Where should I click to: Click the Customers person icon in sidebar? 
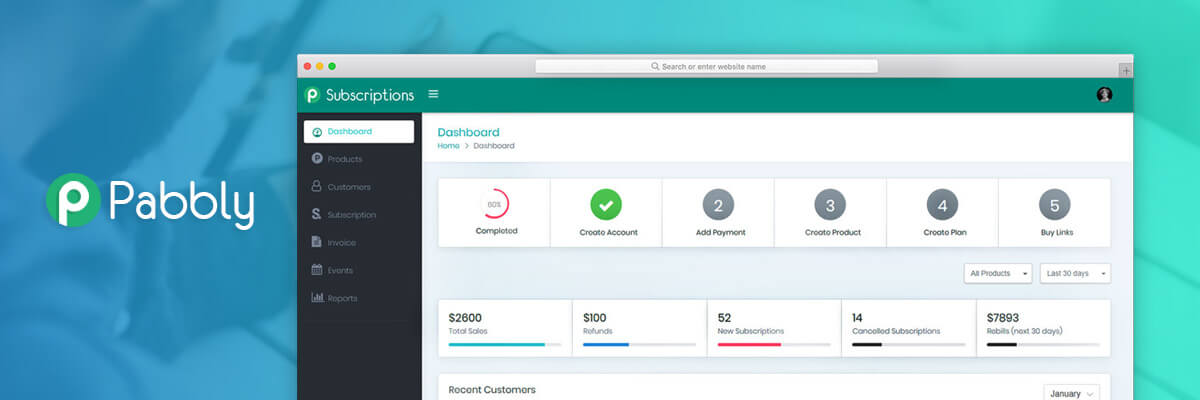[x=317, y=187]
